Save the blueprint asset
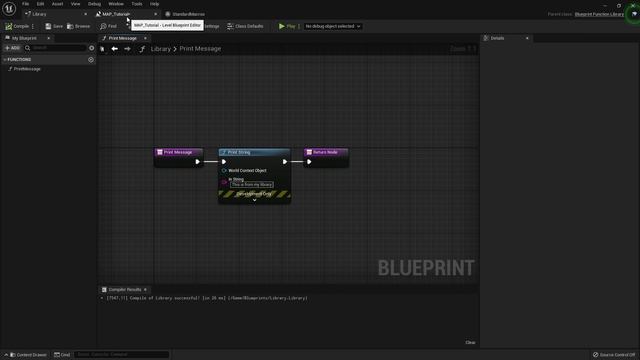The width and height of the screenshot is (640, 360). point(54,26)
